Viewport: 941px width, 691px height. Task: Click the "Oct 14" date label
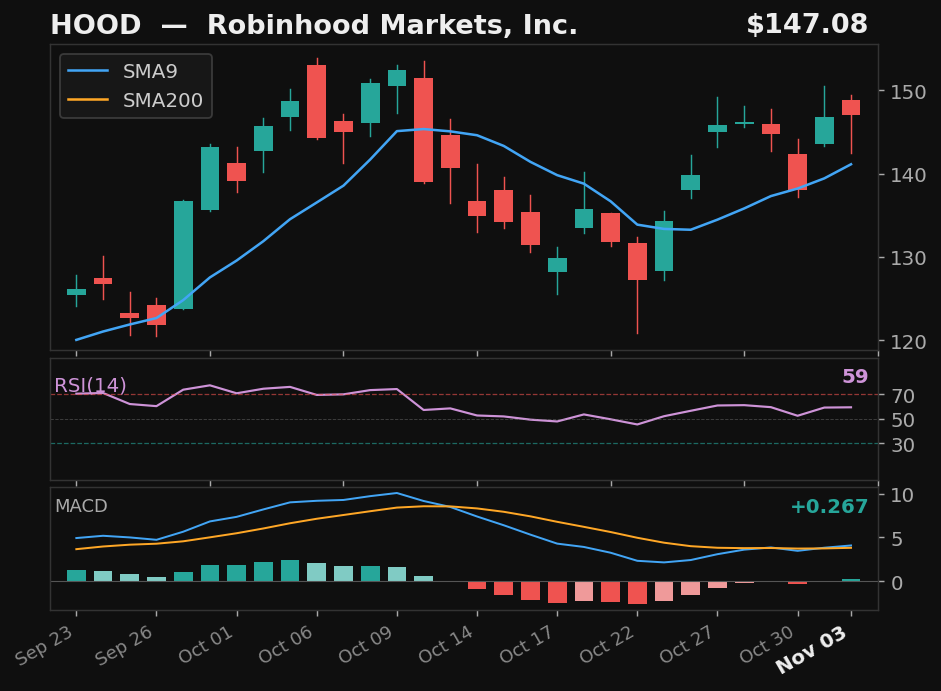click(446, 644)
